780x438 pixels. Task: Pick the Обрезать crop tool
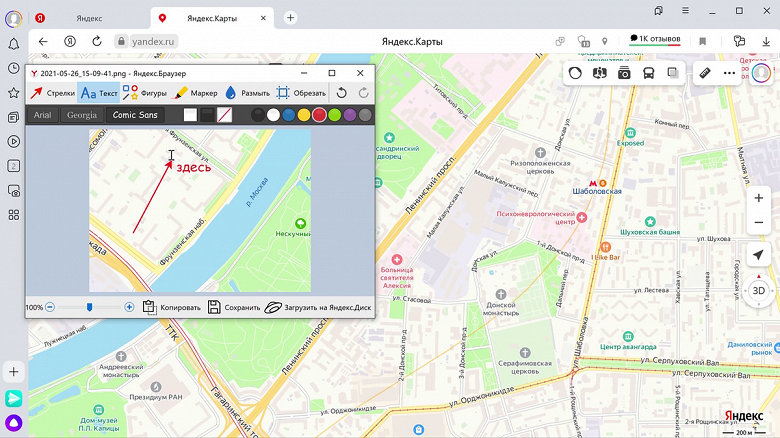coord(300,93)
